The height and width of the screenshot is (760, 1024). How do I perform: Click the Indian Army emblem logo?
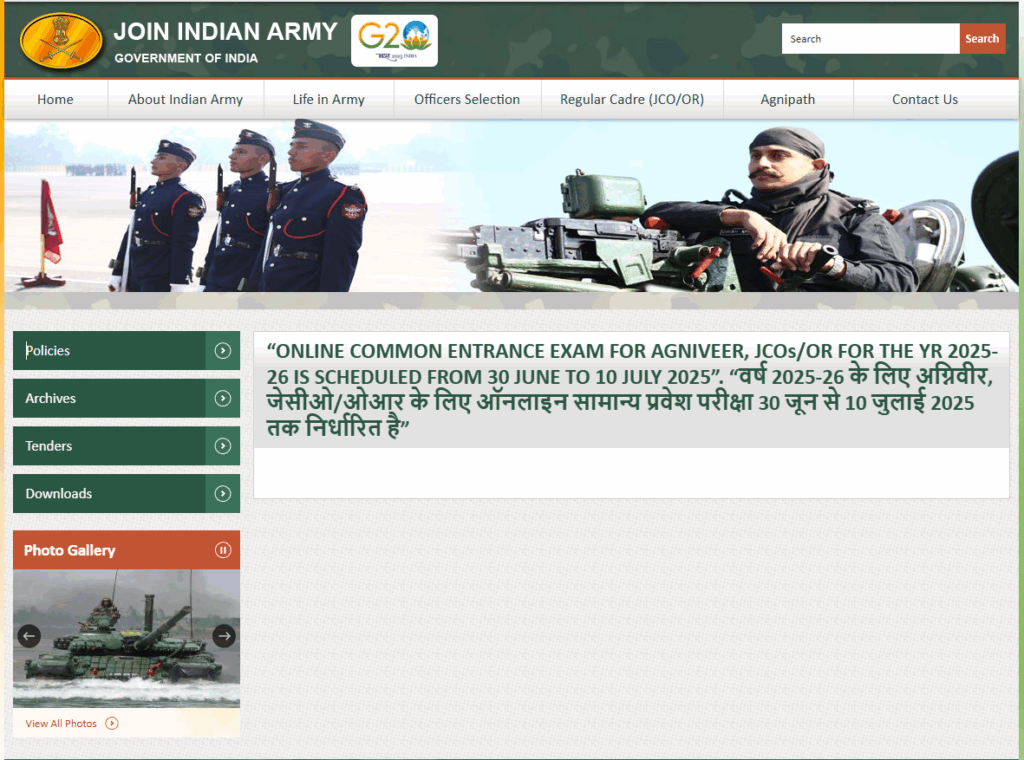coord(61,41)
